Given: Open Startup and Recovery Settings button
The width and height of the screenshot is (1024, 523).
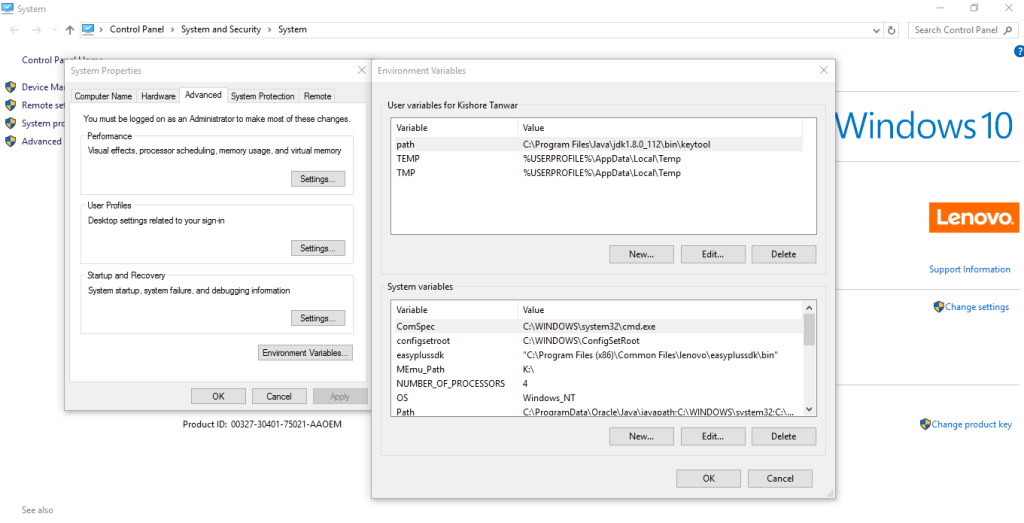Looking at the screenshot, I should coord(318,318).
